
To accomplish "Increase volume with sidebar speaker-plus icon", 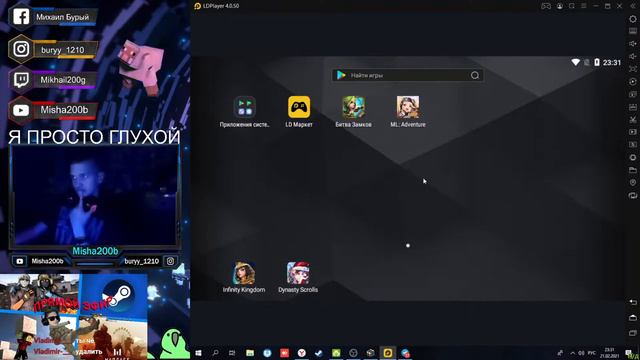I will 633,44.
